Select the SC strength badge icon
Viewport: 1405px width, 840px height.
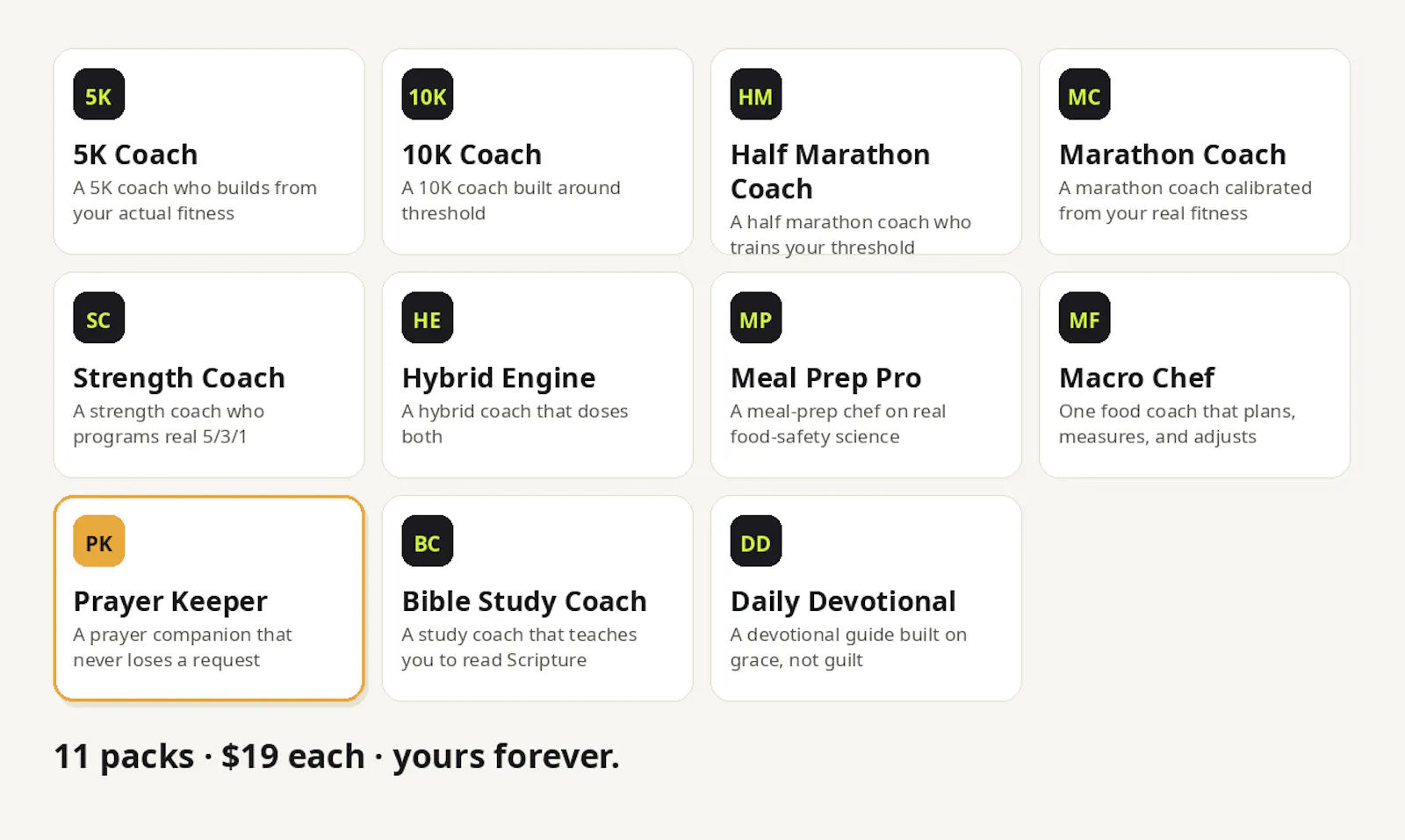(x=98, y=318)
